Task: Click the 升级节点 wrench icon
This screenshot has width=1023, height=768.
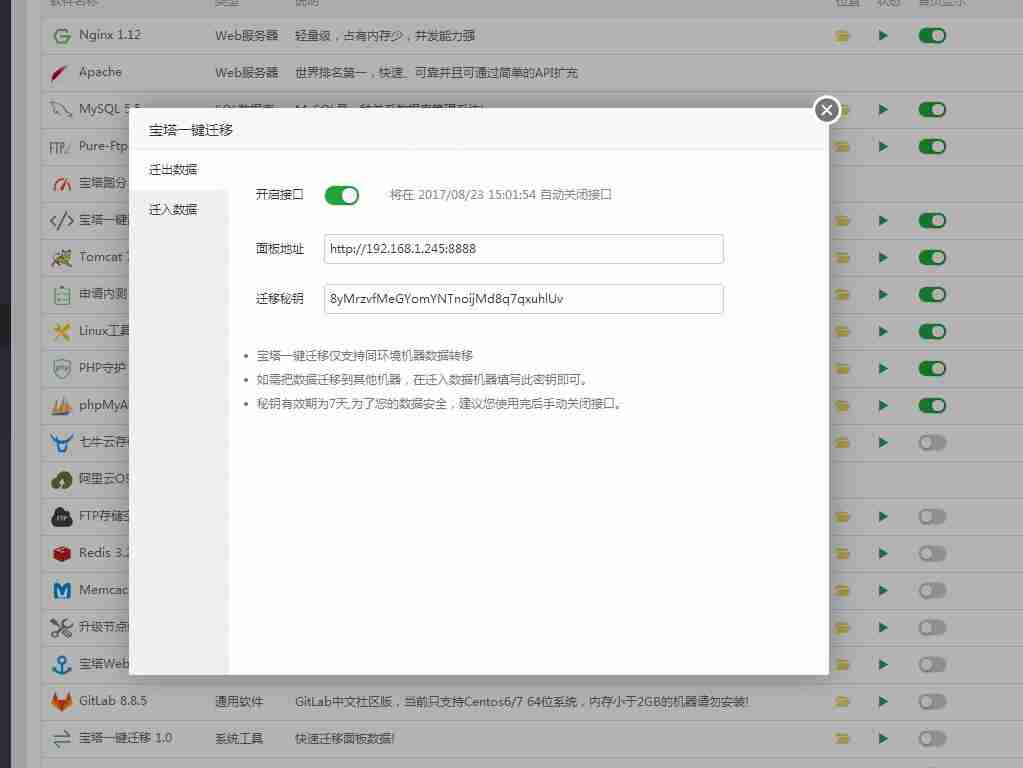Action: pyautogui.click(x=60, y=627)
